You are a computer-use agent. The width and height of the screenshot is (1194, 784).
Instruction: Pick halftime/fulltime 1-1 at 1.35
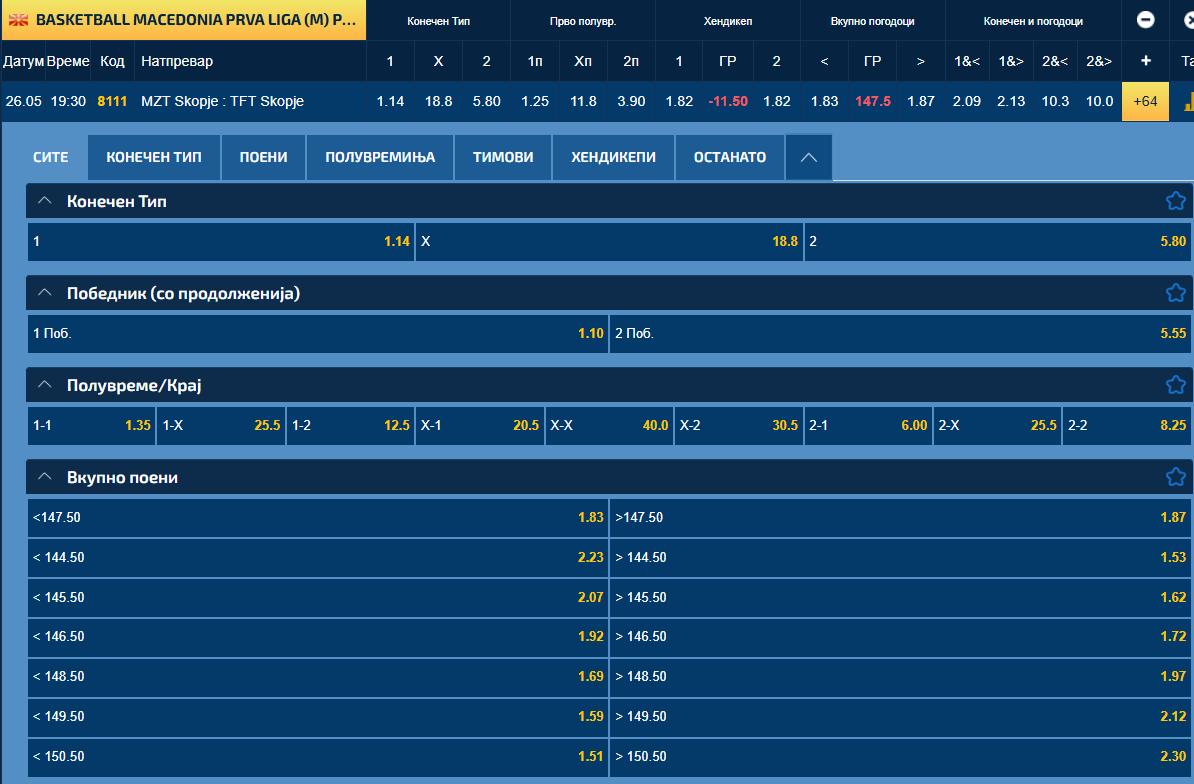click(x=91, y=425)
